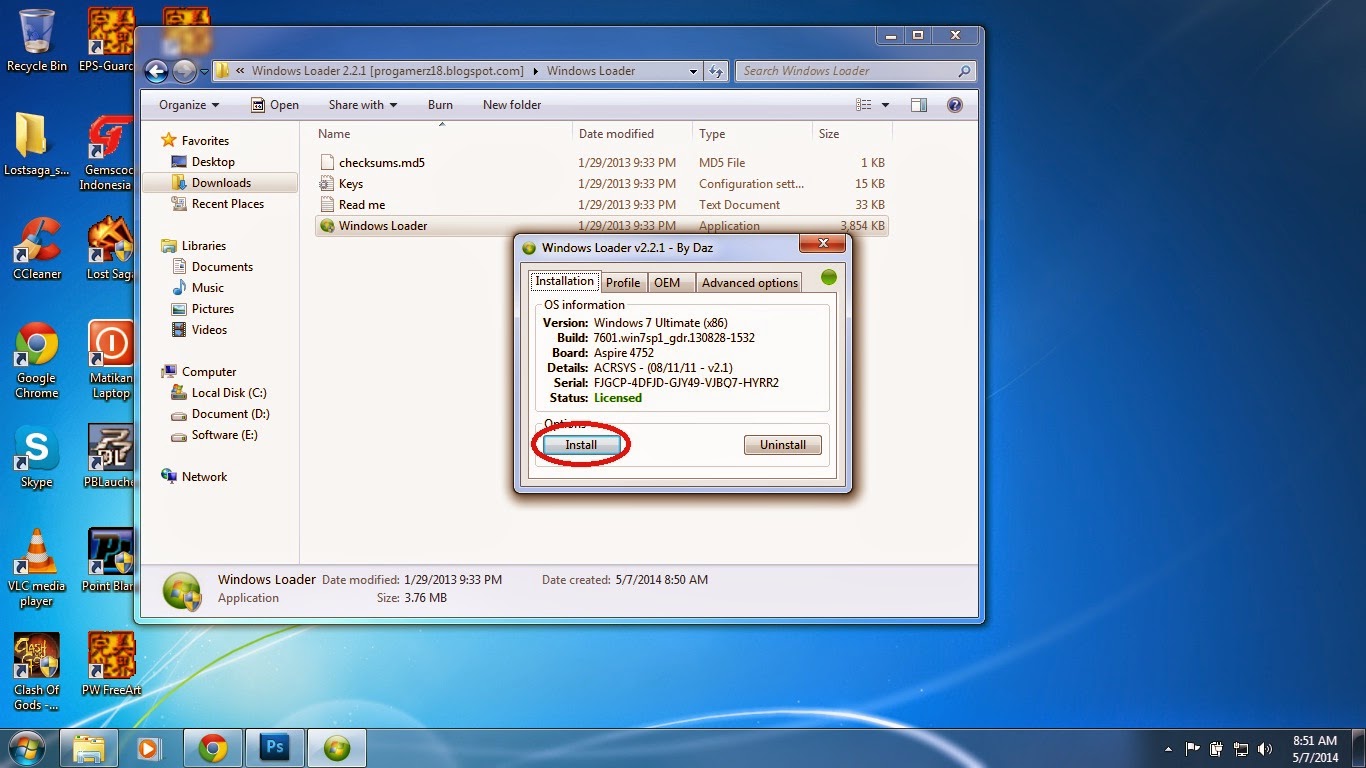
Task: Sort by the Type column header
Action: point(752,134)
